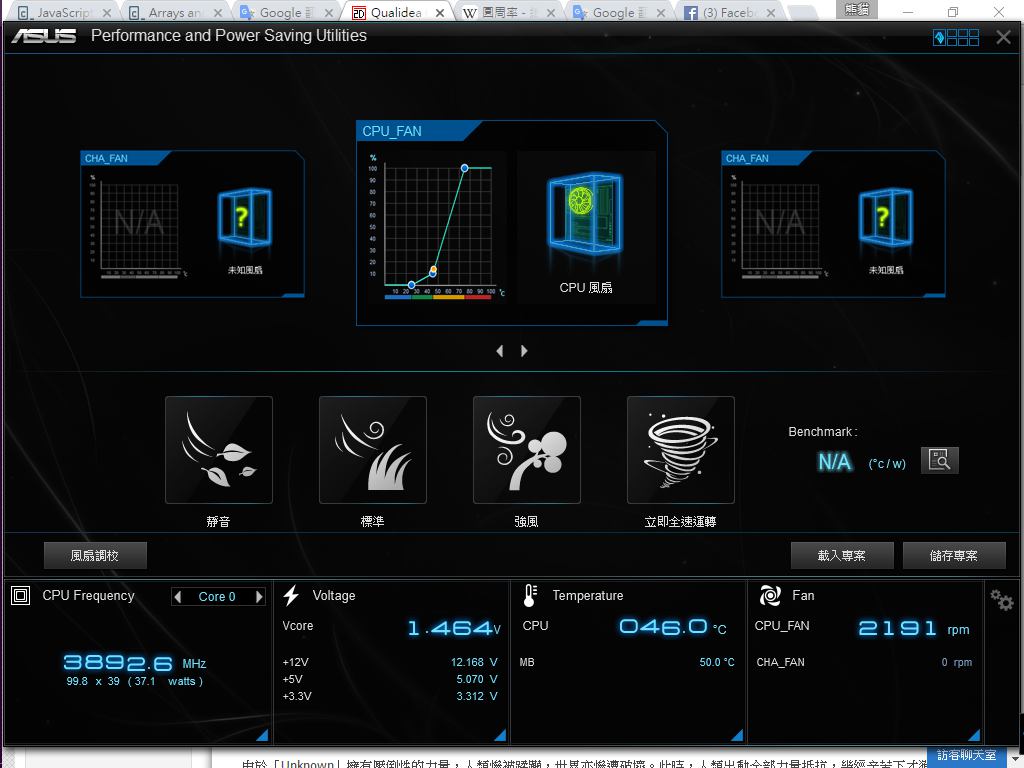This screenshot has height=768, width=1024.
Task: Go to next core with right arrow
Action: pyautogui.click(x=259, y=597)
